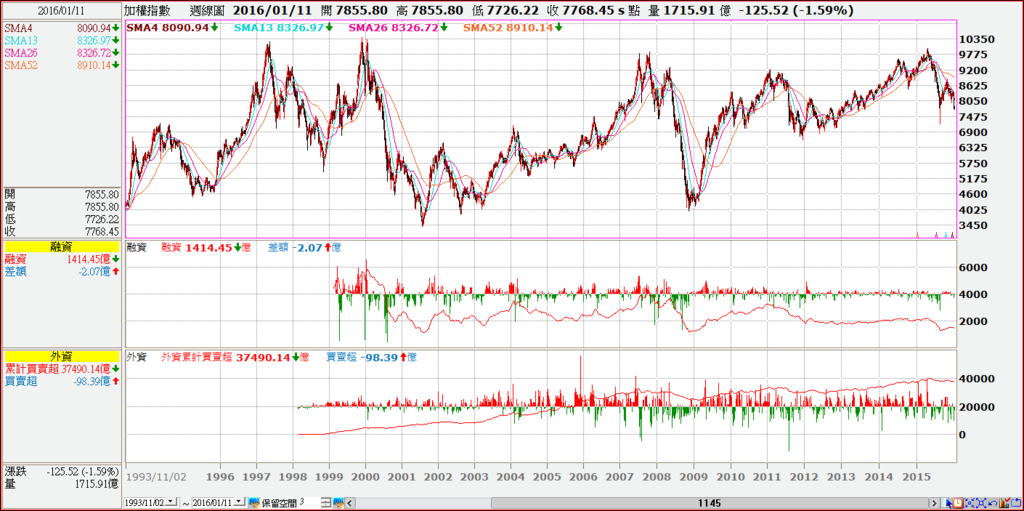Click 融資 1414.45億 in the side panel
This screenshot has height=511, width=1024.
(60, 259)
